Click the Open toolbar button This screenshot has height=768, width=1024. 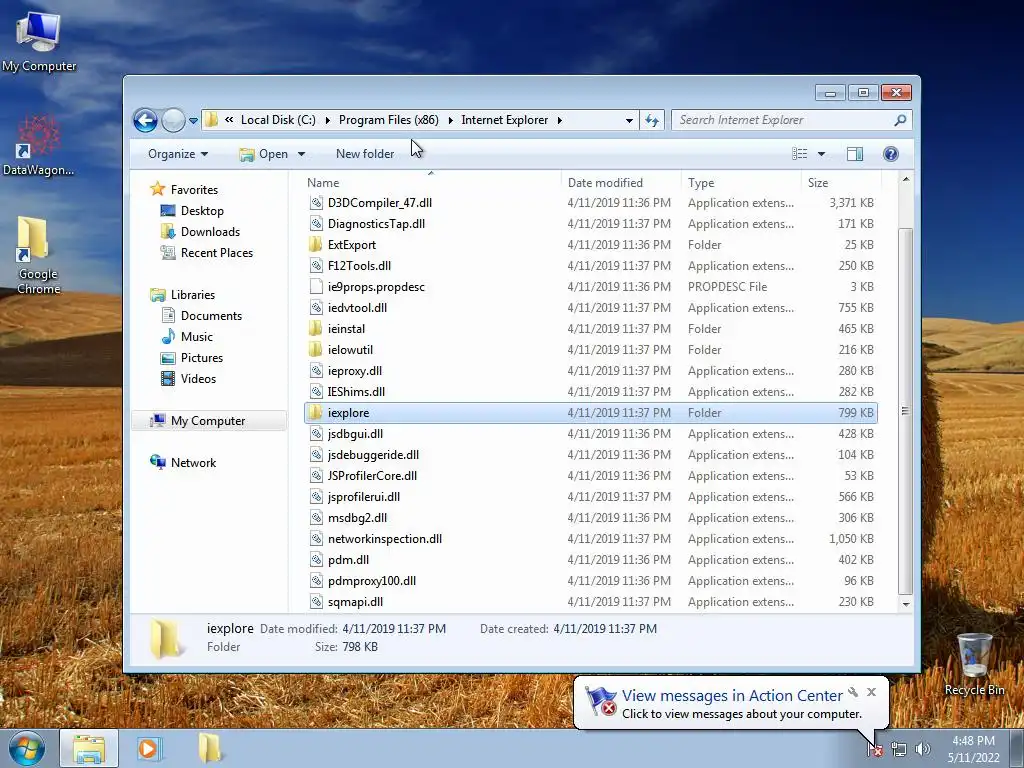[x=264, y=154]
